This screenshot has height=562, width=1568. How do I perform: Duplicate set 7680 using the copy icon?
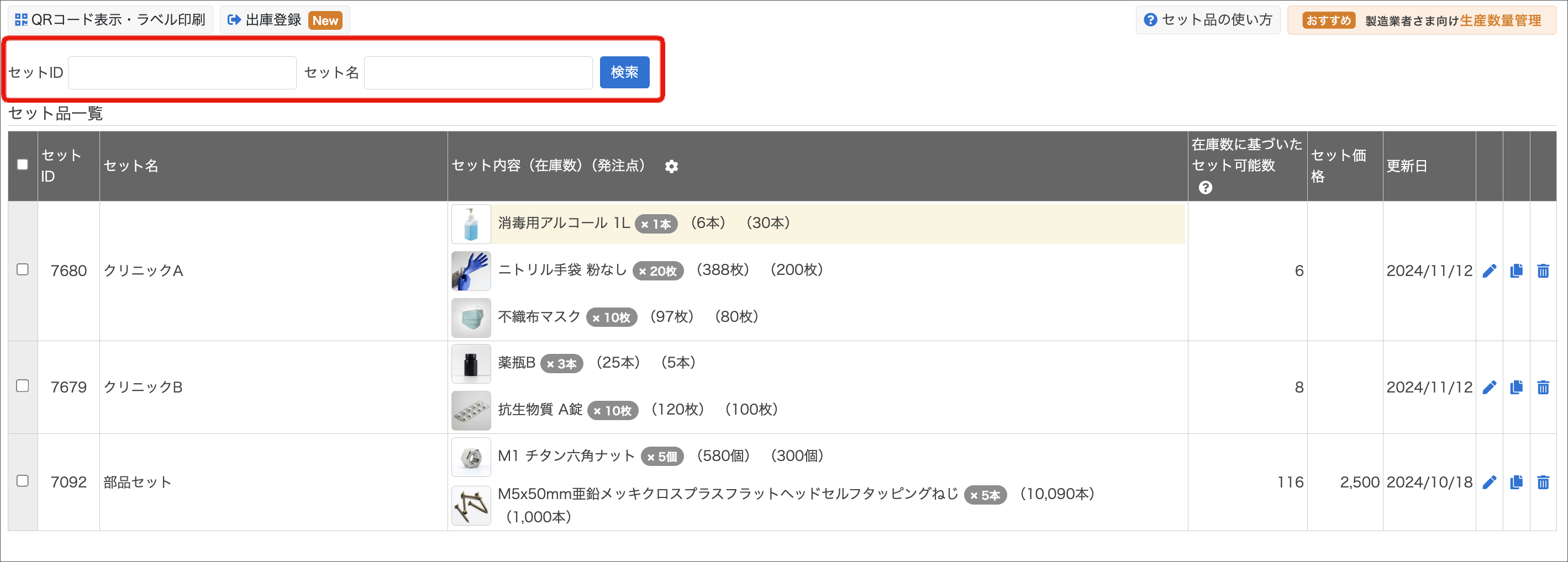1516,271
